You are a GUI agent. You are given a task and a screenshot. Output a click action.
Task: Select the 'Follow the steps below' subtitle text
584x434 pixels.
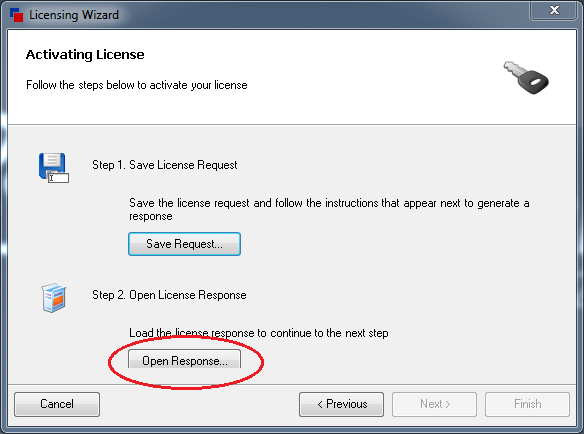pyautogui.click(x=137, y=85)
